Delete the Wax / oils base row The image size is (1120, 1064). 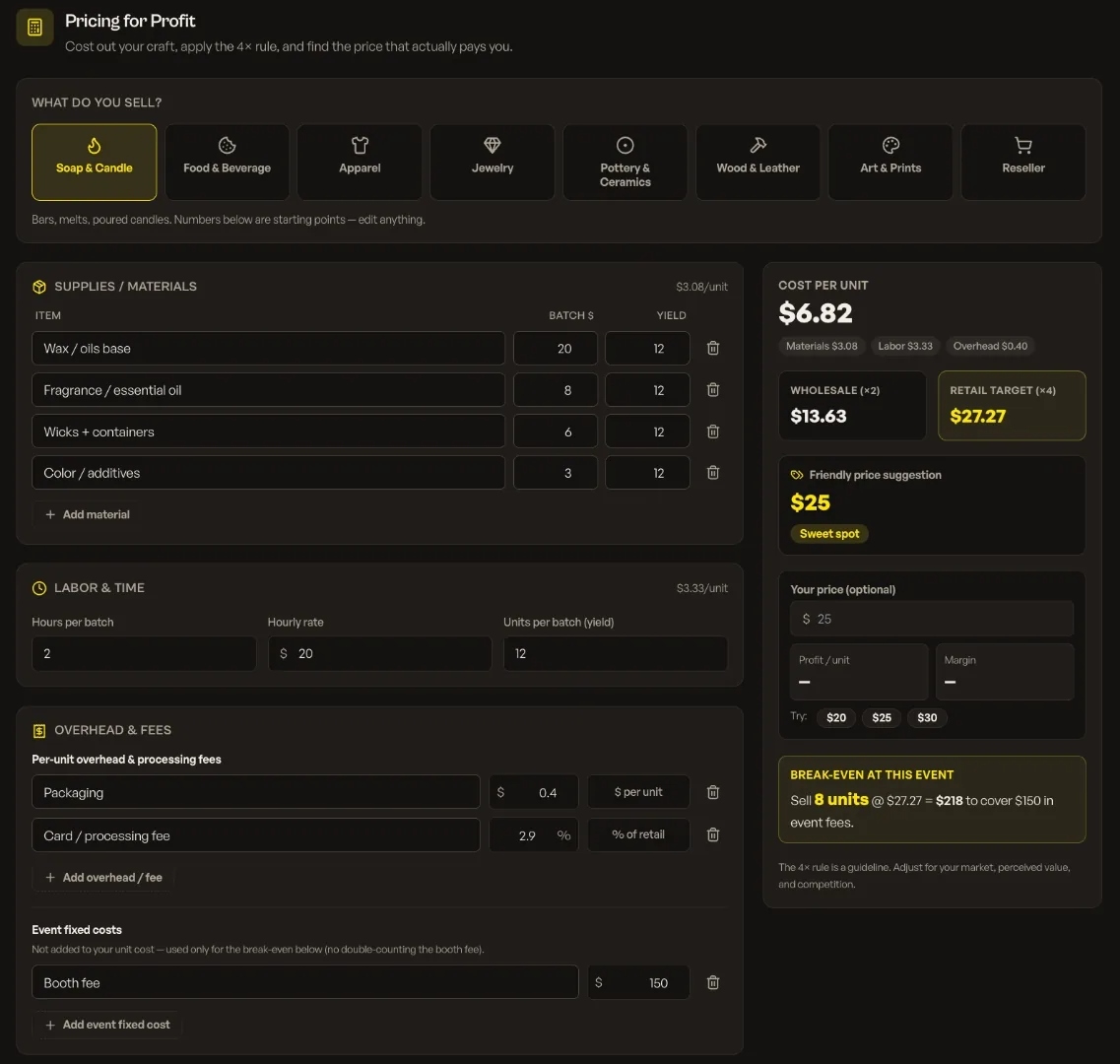[713, 348]
